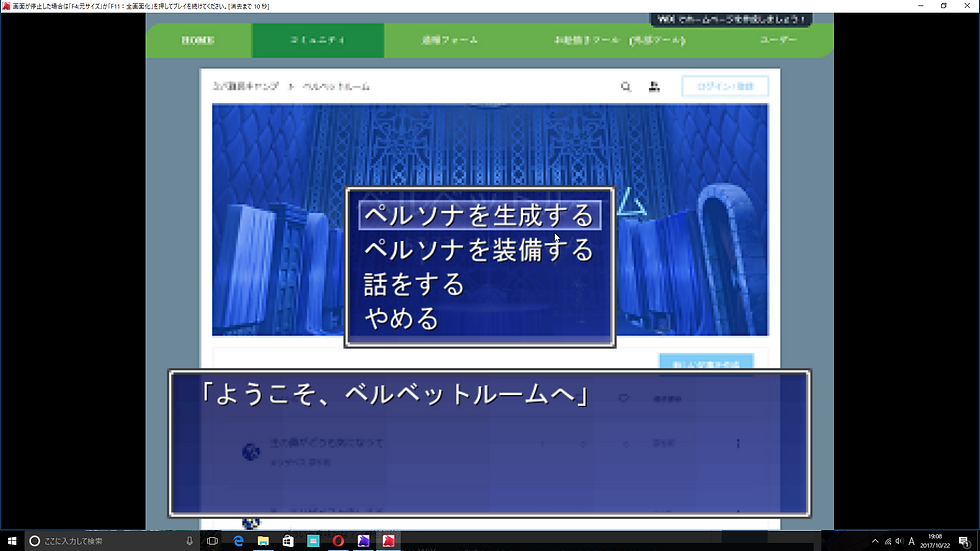The width and height of the screenshot is (980, 551).
Task: Click the login/register button
Action: point(725,86)
